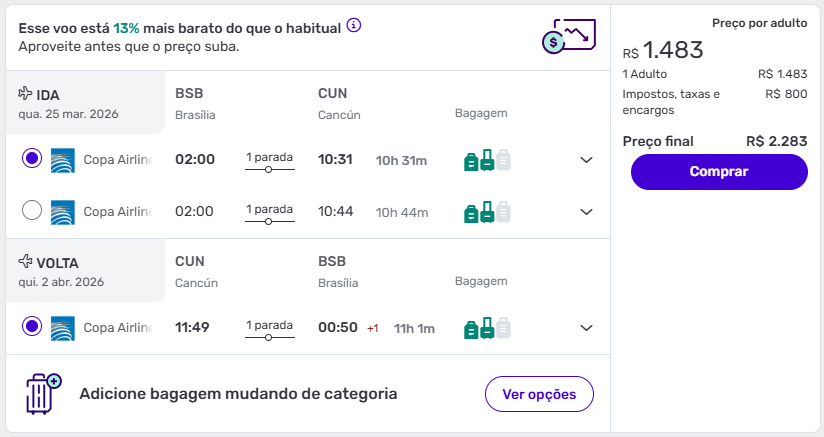Screen dimensions: 824x437
Task: Click baggage icons for 10:31 arrival flight
Action: (487, 160)
